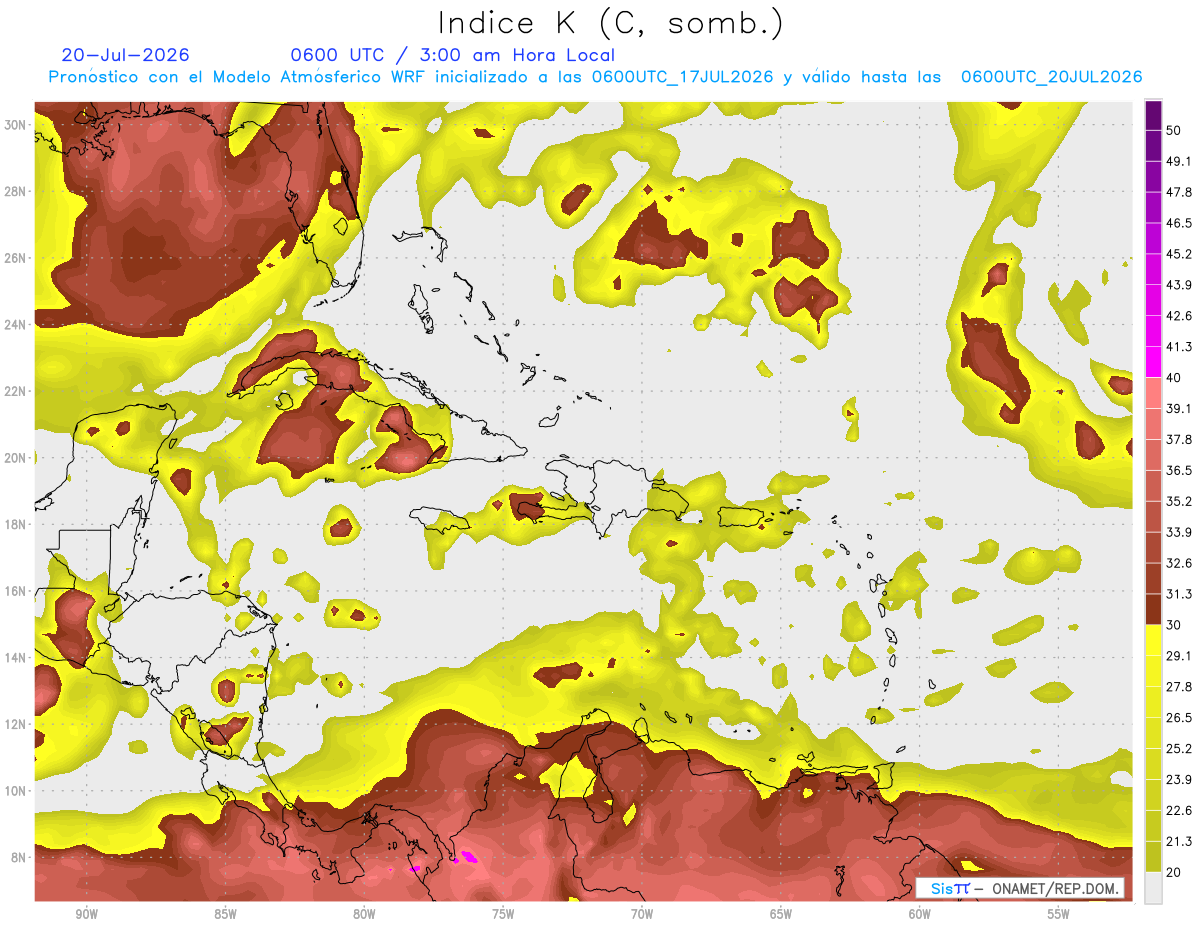Image resolution: width=1200 pixels, height=927 pixels.
Task: Select the '85W' longitude label
Action: click(x=225, y=914)
